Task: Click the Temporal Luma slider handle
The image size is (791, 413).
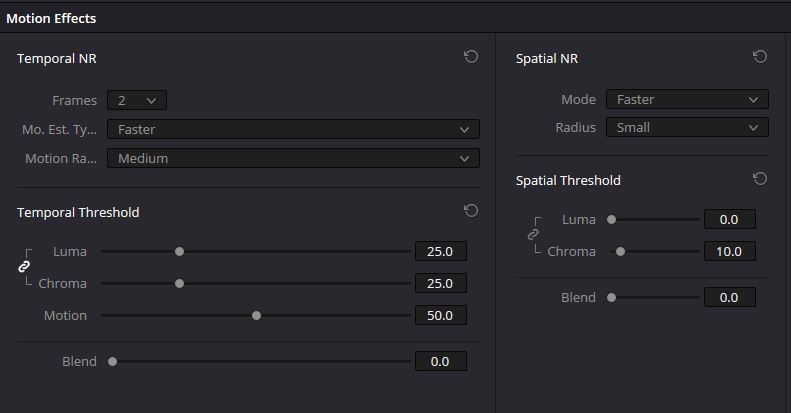Action: pyautogui.click(x=179, y=252)
